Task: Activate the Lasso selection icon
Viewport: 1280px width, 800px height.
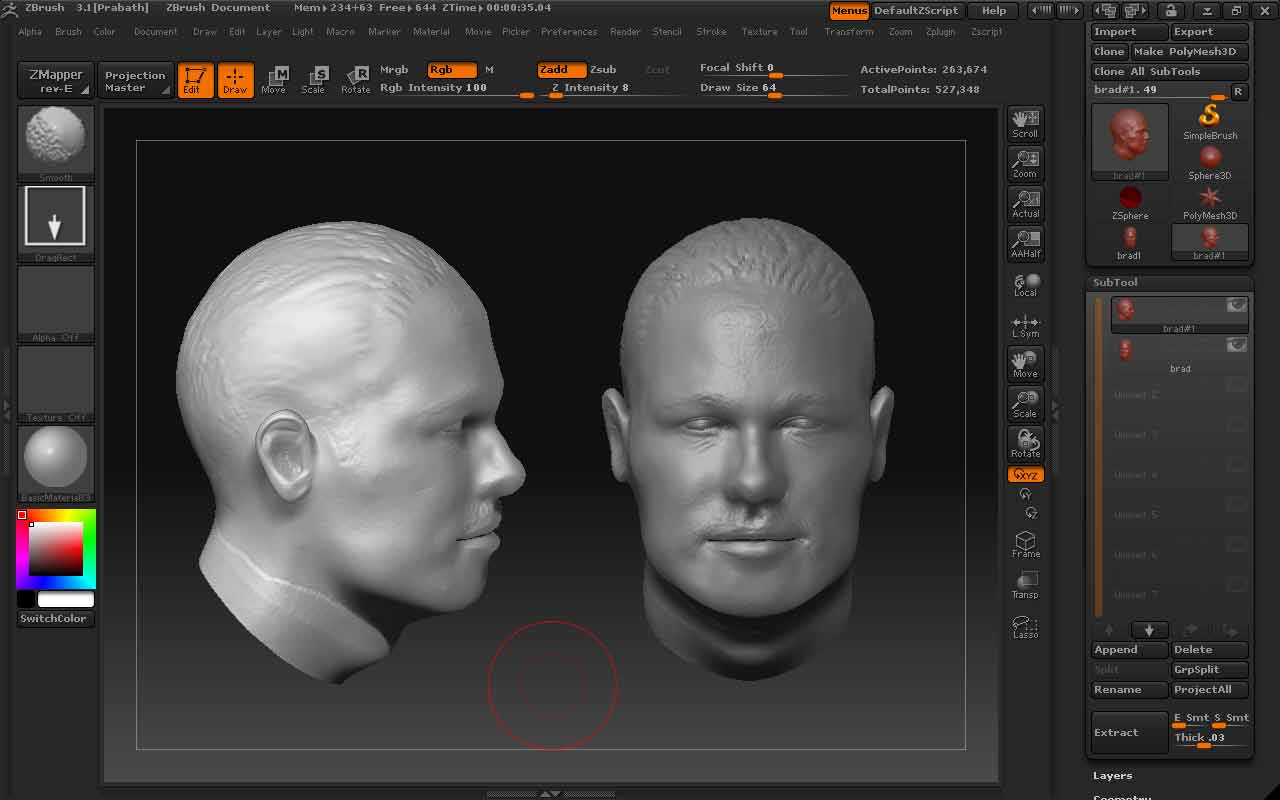Action: (1025, 627)
